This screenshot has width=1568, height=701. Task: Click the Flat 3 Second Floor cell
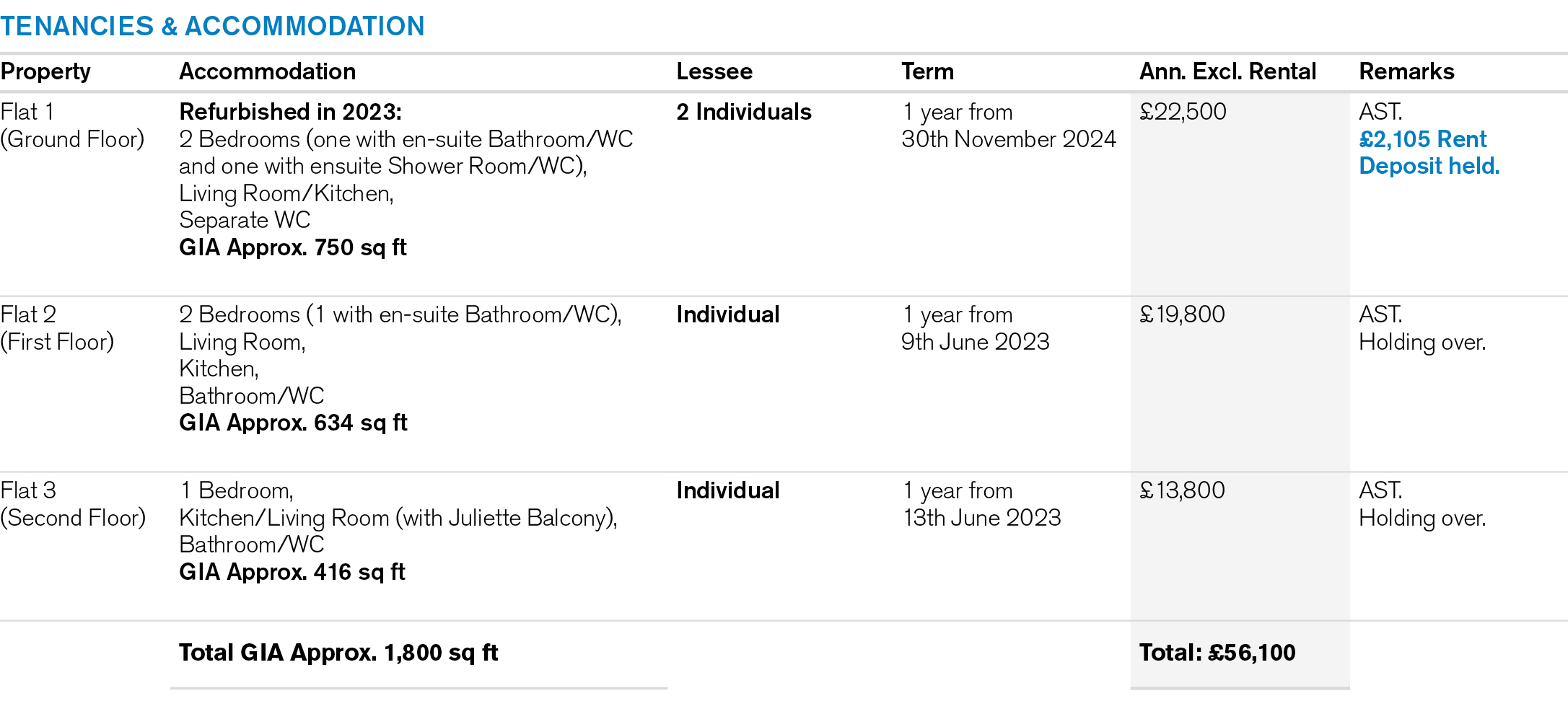pyautogui.click(x=72, y=503)
